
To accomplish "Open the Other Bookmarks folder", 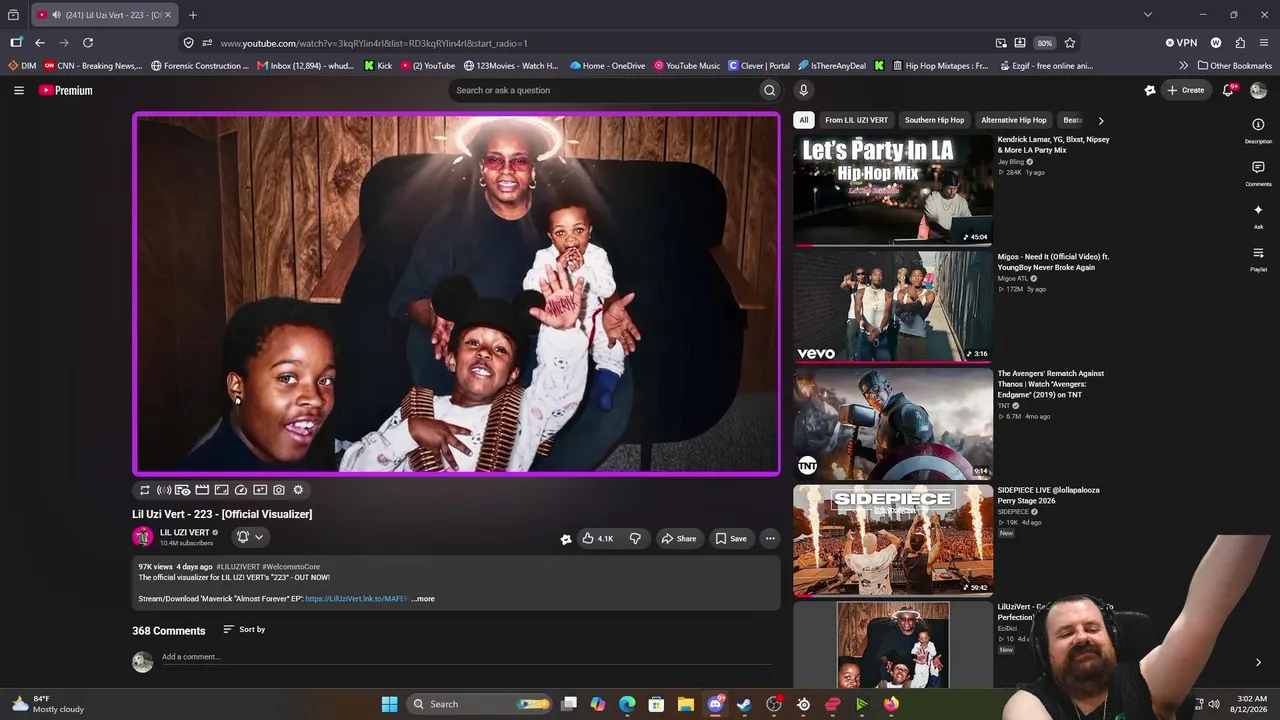I will 1234,66.
